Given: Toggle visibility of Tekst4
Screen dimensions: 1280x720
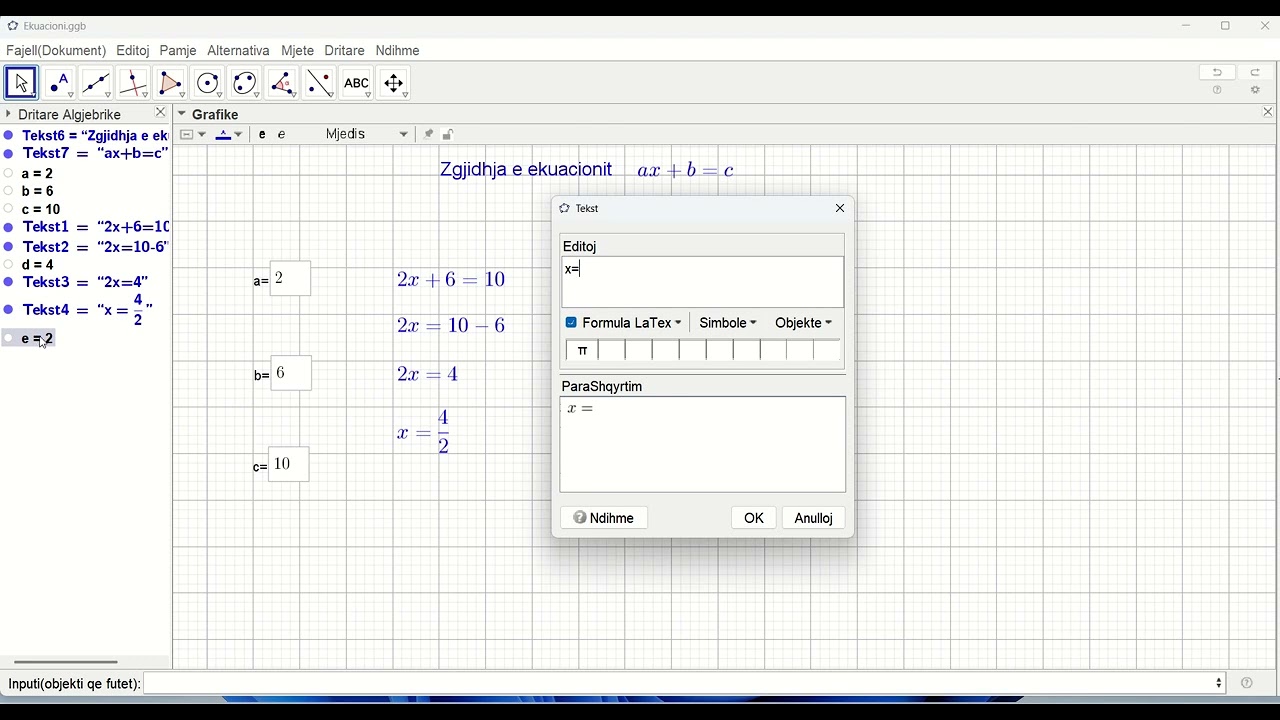Looking at the screenshot, I should click(x=8, y=310).
